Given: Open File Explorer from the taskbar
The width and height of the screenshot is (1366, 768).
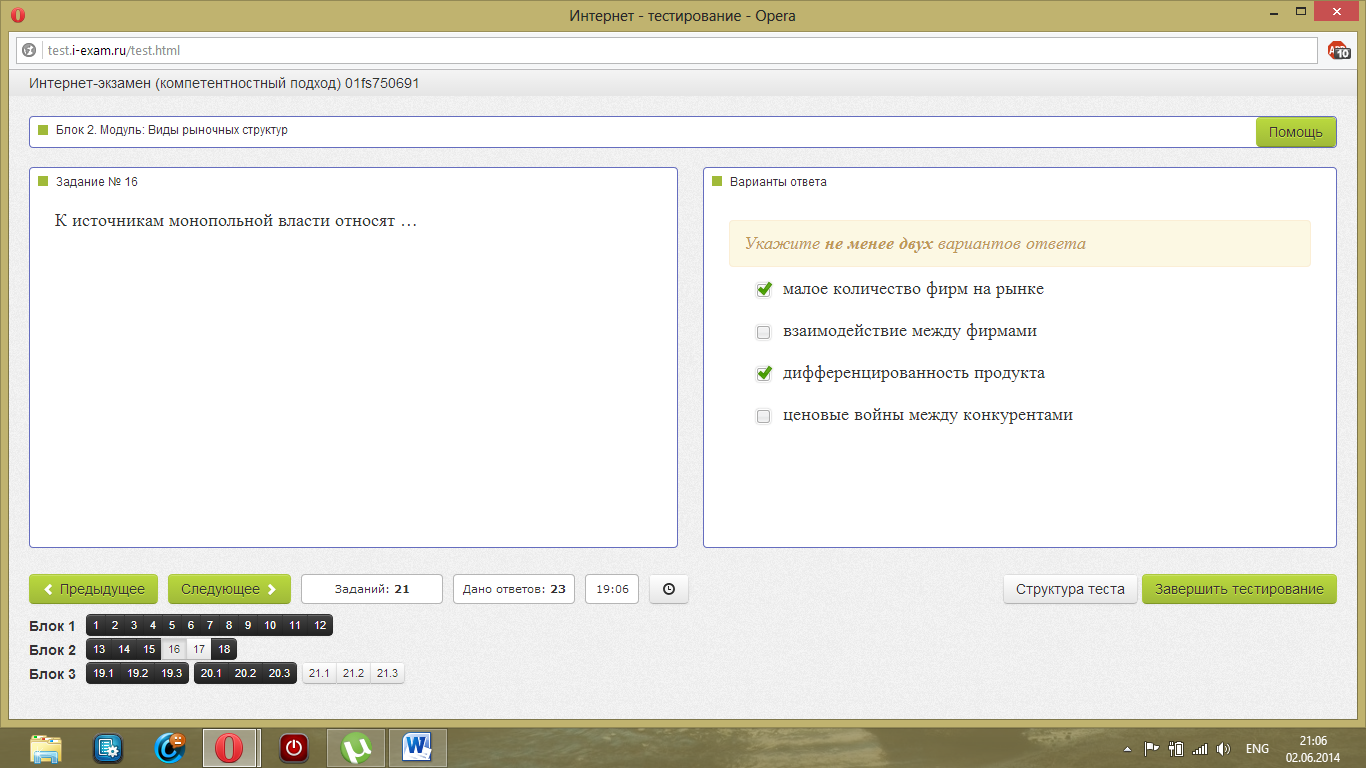Looking at the screenshot, I should (x=47, y=748).
